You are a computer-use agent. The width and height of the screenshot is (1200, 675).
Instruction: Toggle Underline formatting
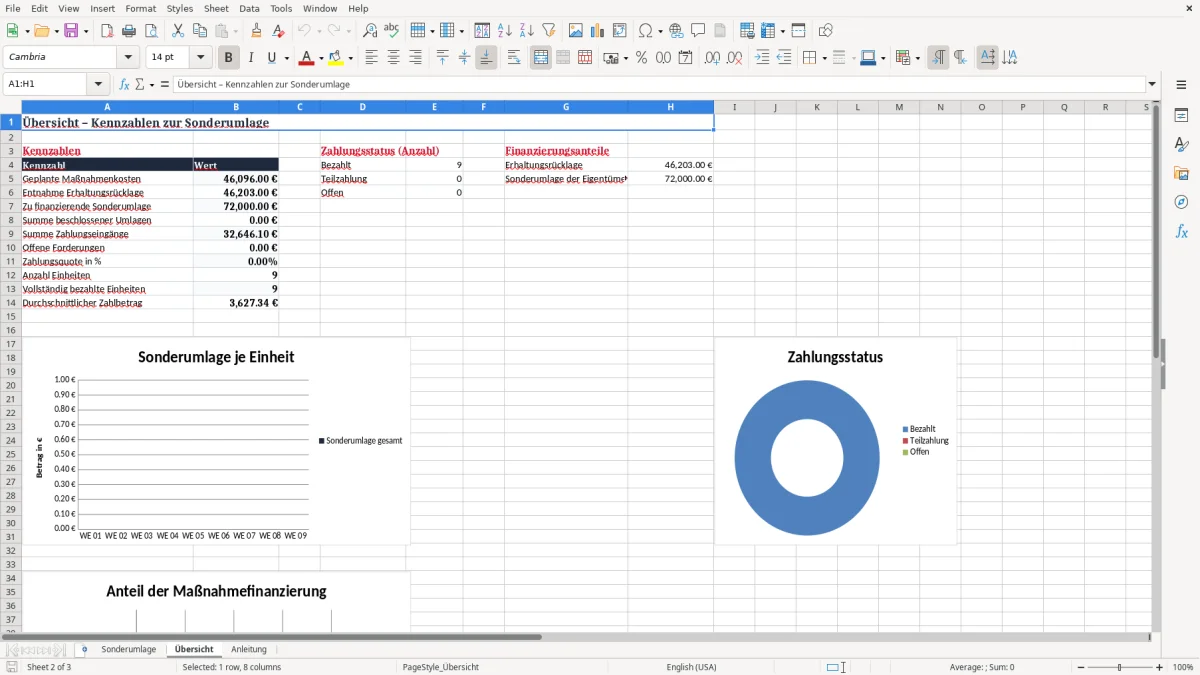(271, 58)
